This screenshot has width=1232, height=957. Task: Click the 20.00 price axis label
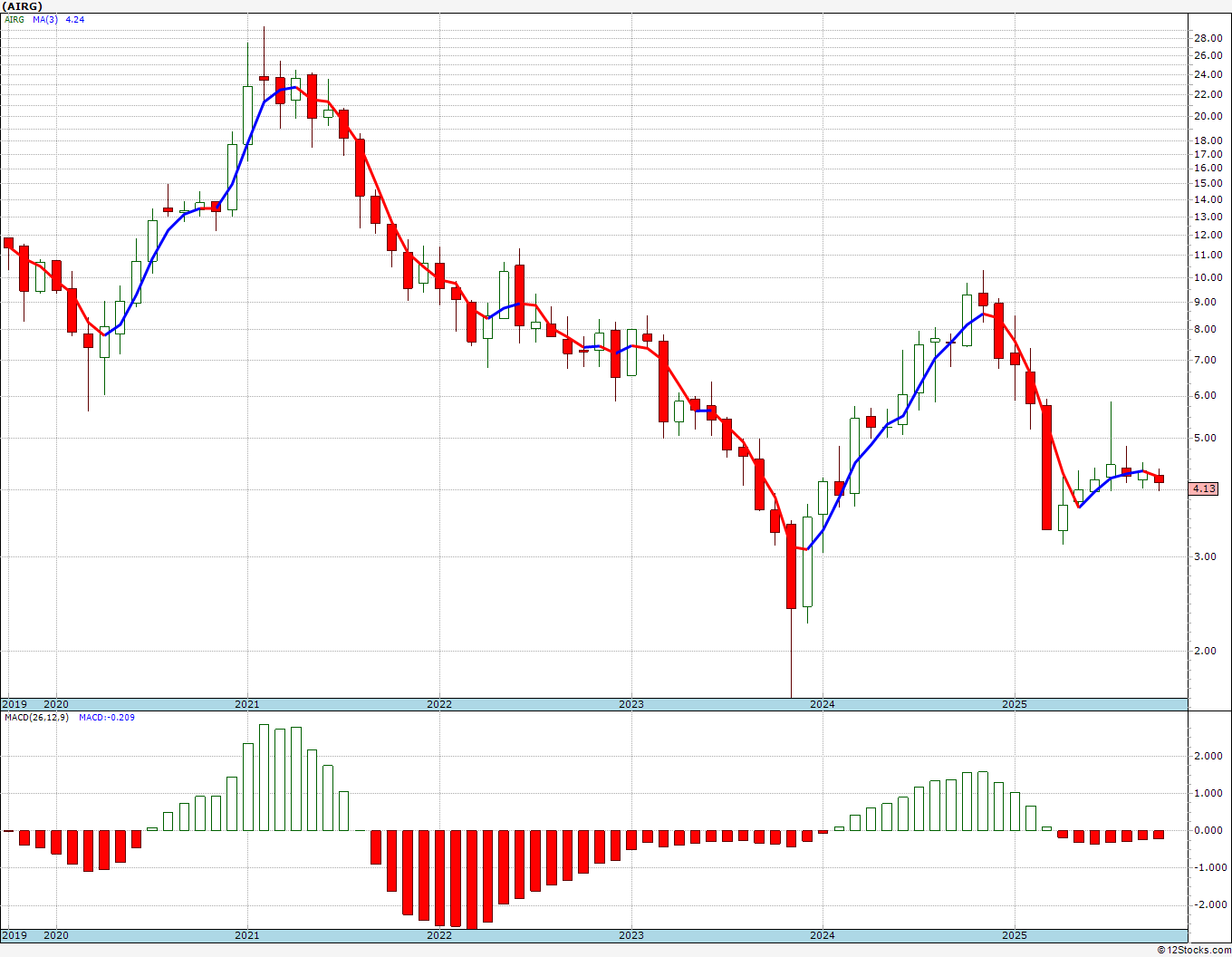coord(1208,116)
